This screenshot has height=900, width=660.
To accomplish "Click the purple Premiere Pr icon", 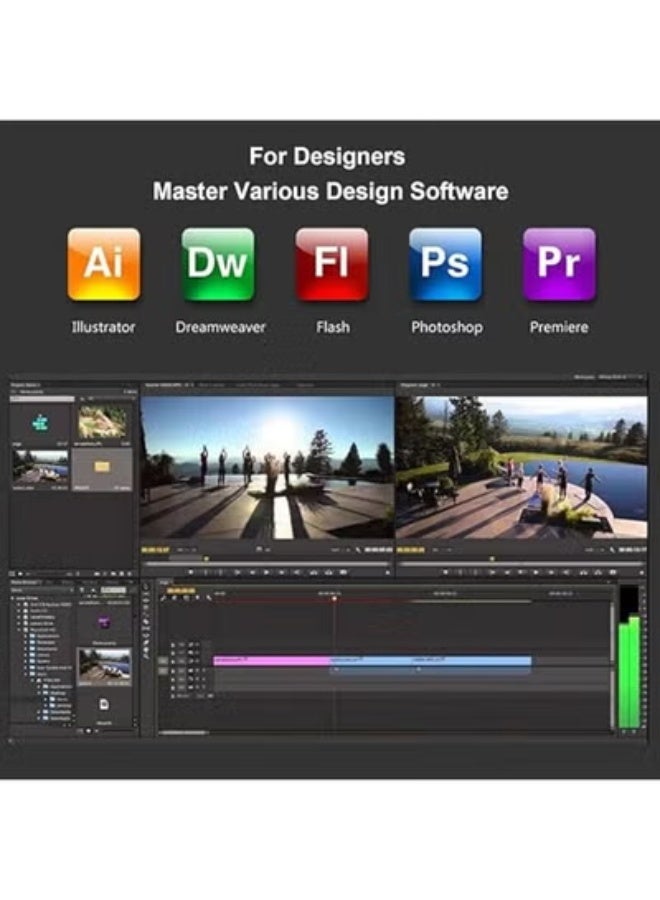I will (559, 264).
